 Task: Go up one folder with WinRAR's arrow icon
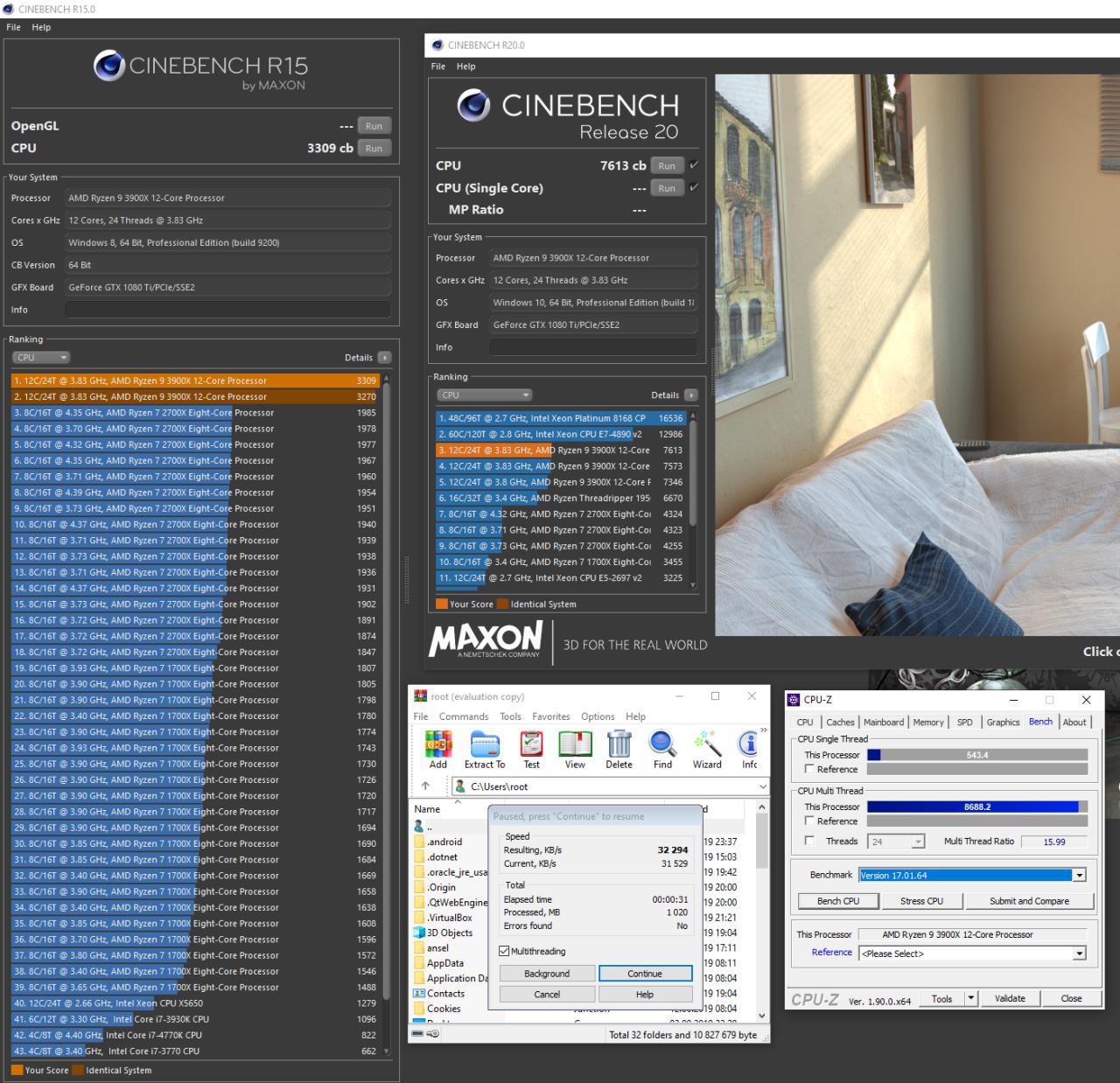[x=425, y=786]
